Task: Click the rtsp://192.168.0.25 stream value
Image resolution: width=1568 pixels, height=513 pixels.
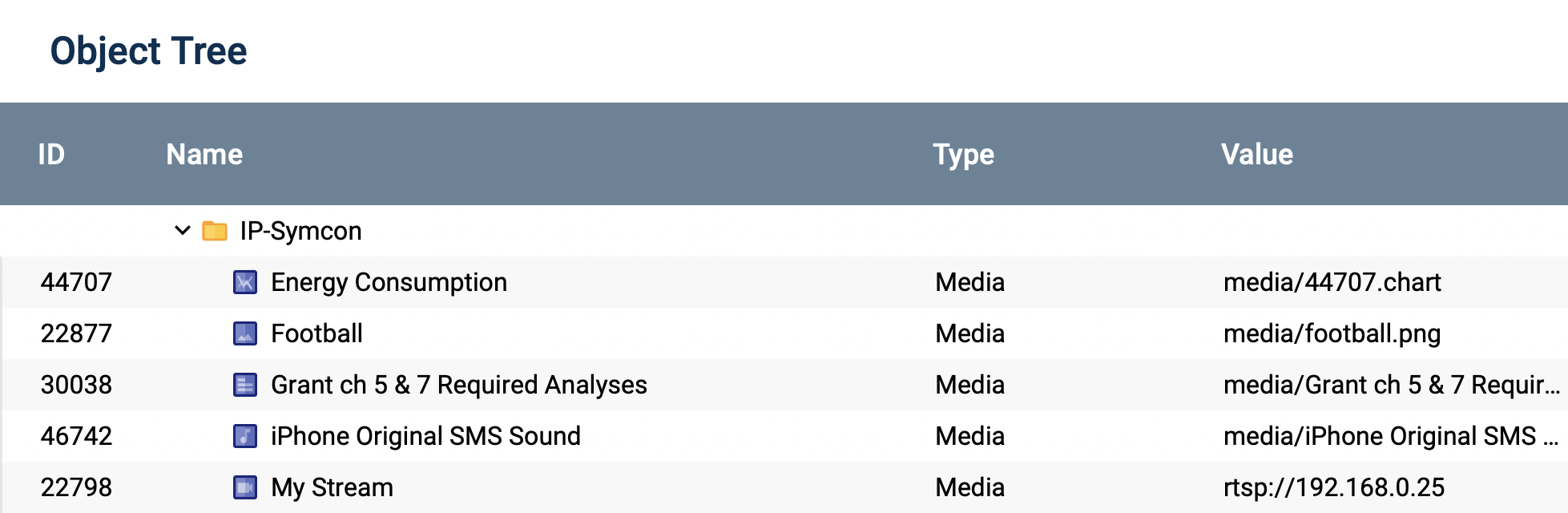Action: point(1333,487)
